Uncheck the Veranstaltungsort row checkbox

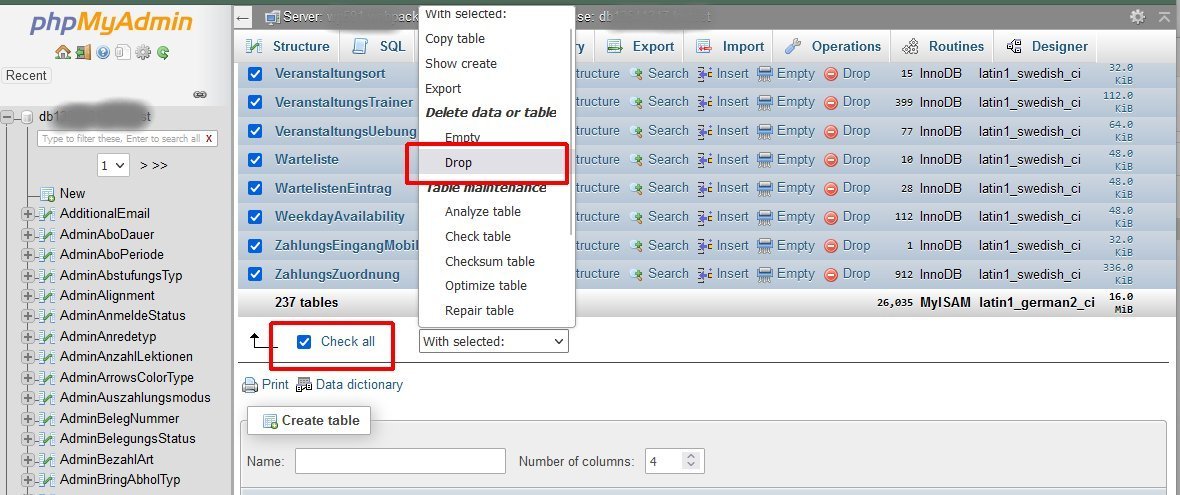click(x=254, y=74)
